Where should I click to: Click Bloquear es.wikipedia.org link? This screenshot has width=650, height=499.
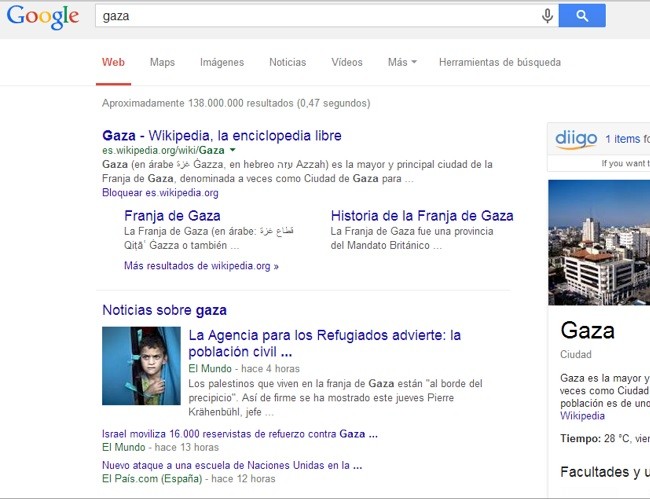tap(160, 193)
